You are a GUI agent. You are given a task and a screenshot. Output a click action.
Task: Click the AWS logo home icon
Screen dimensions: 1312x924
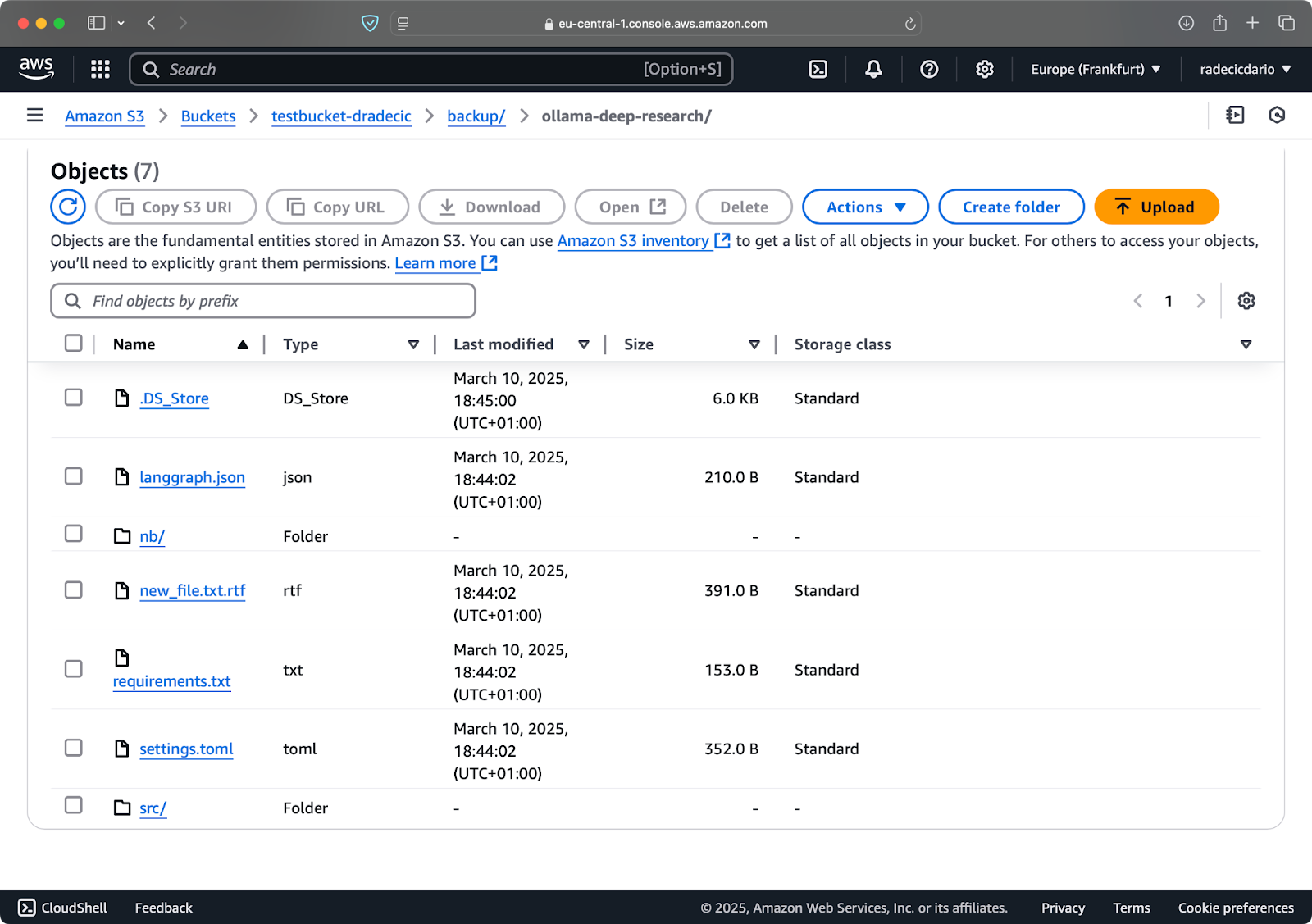[x=37, y=69]
